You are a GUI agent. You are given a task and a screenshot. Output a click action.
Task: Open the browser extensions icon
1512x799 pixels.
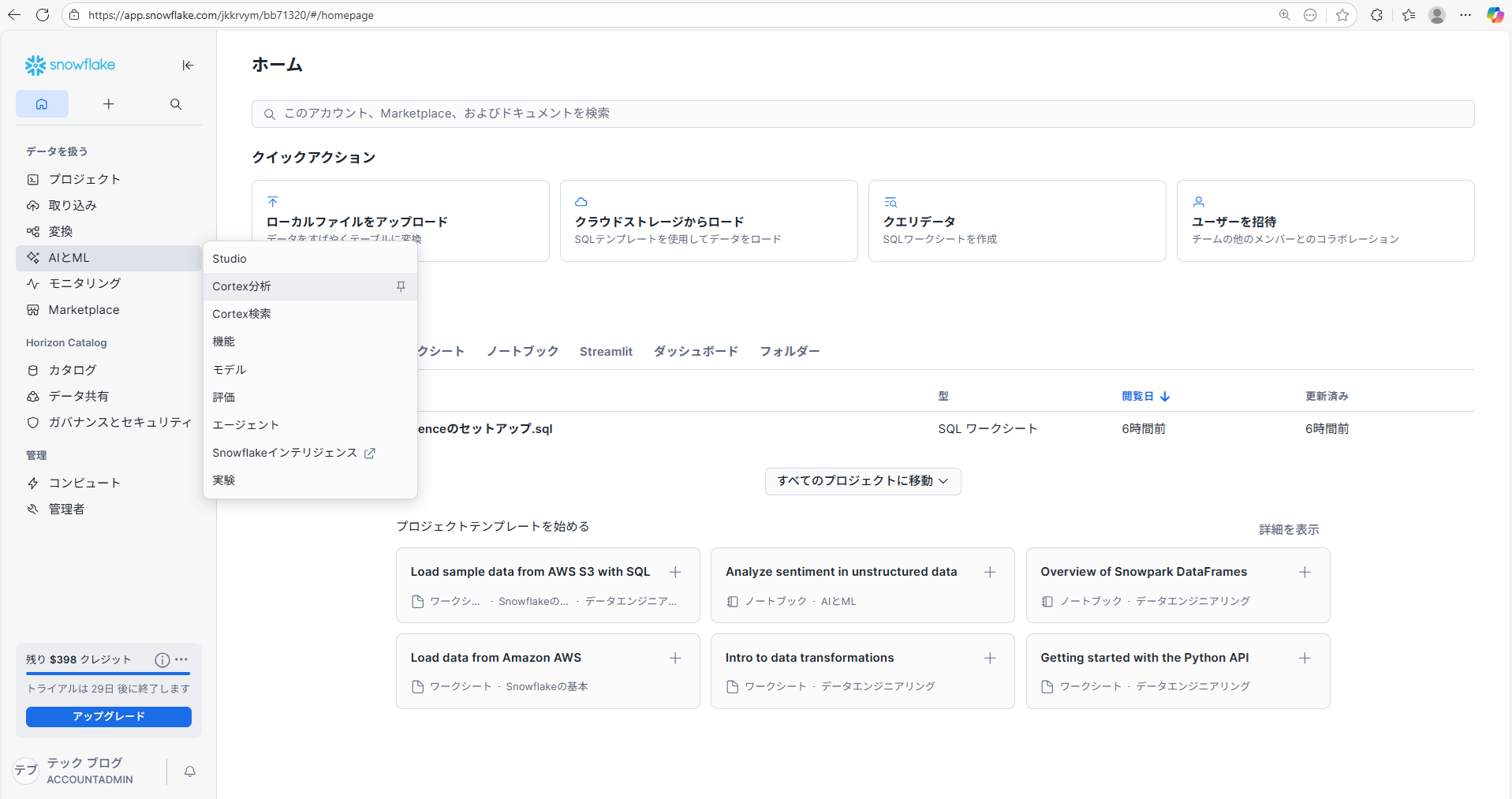coord(1376,15)
